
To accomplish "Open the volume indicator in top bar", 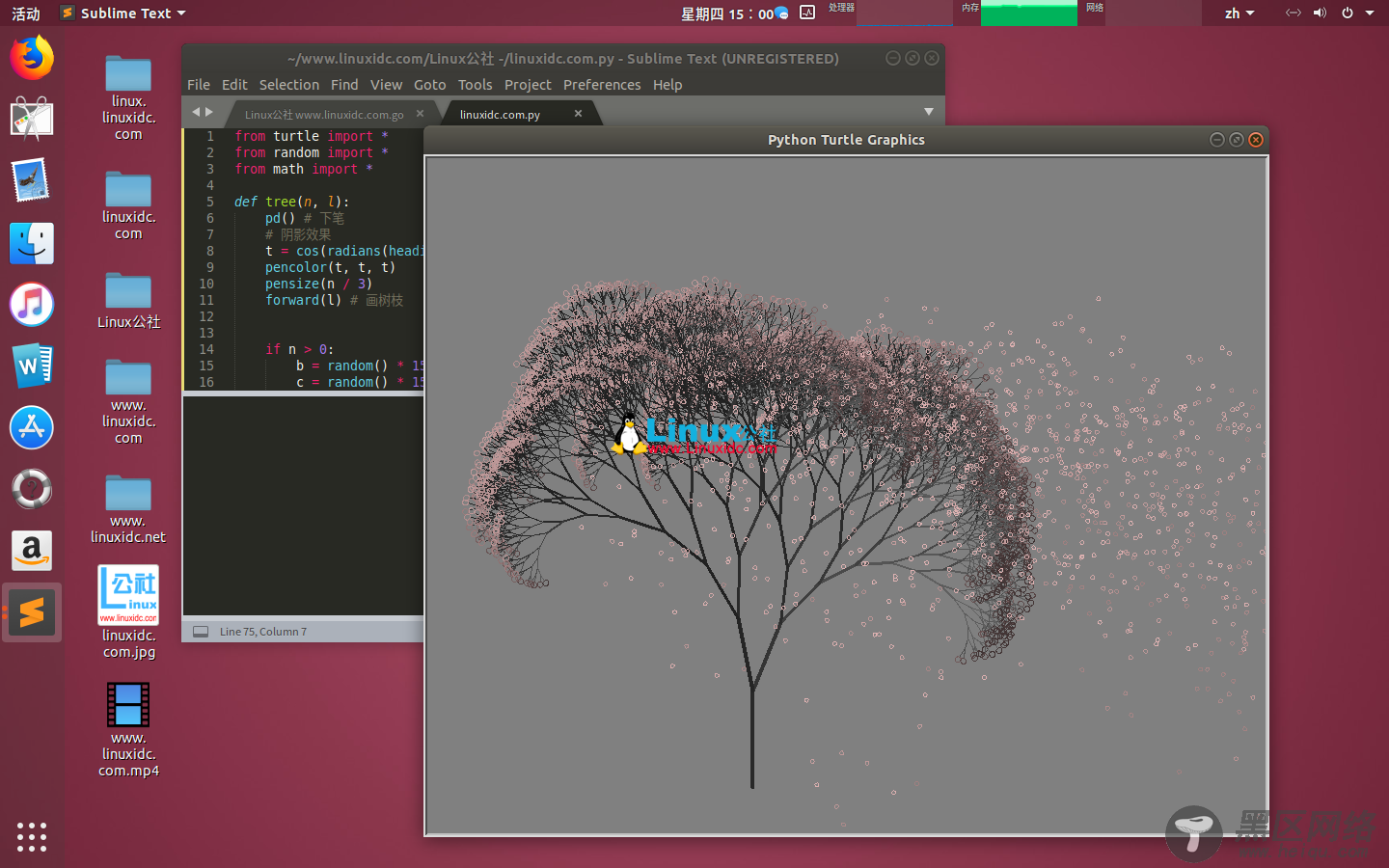I will click(x=1320, y=13).
